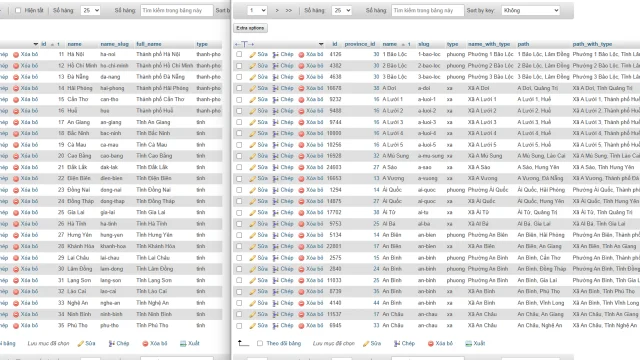
Task: Tick checkbox for A Mú Sung row
Action: [x=239, y=156]
